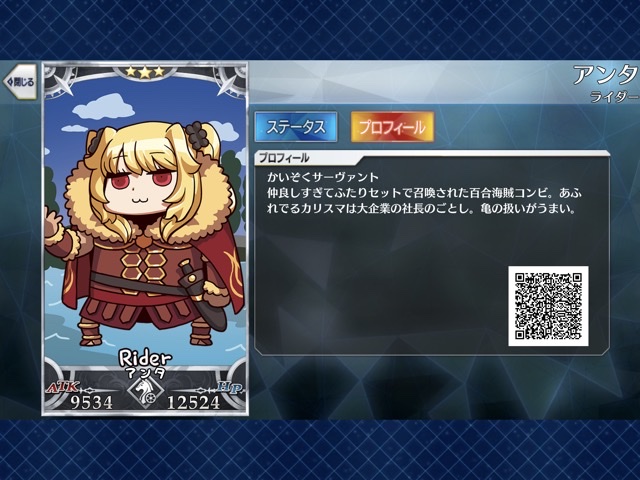The height and width of the screenshot is (480, 640).
Task: Tap the large アンタ heading at top right
Action: [x=606, y=75]
